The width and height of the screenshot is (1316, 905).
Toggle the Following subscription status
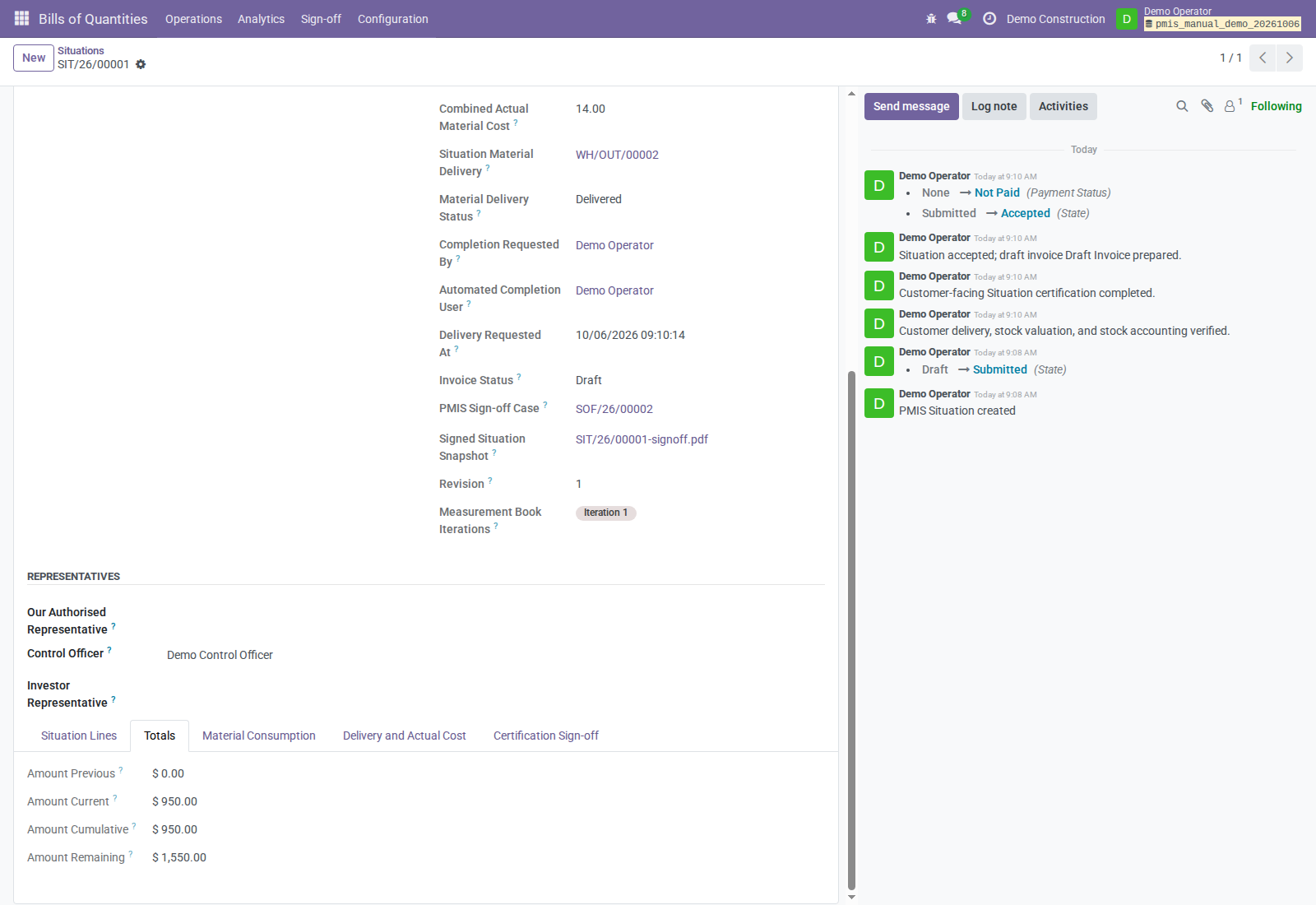(1276, 106)
